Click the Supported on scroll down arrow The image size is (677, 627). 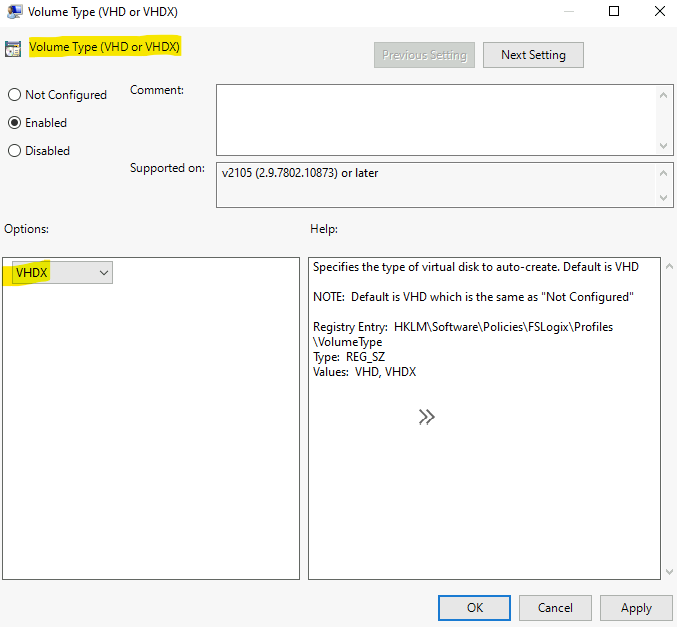point(664,198)
